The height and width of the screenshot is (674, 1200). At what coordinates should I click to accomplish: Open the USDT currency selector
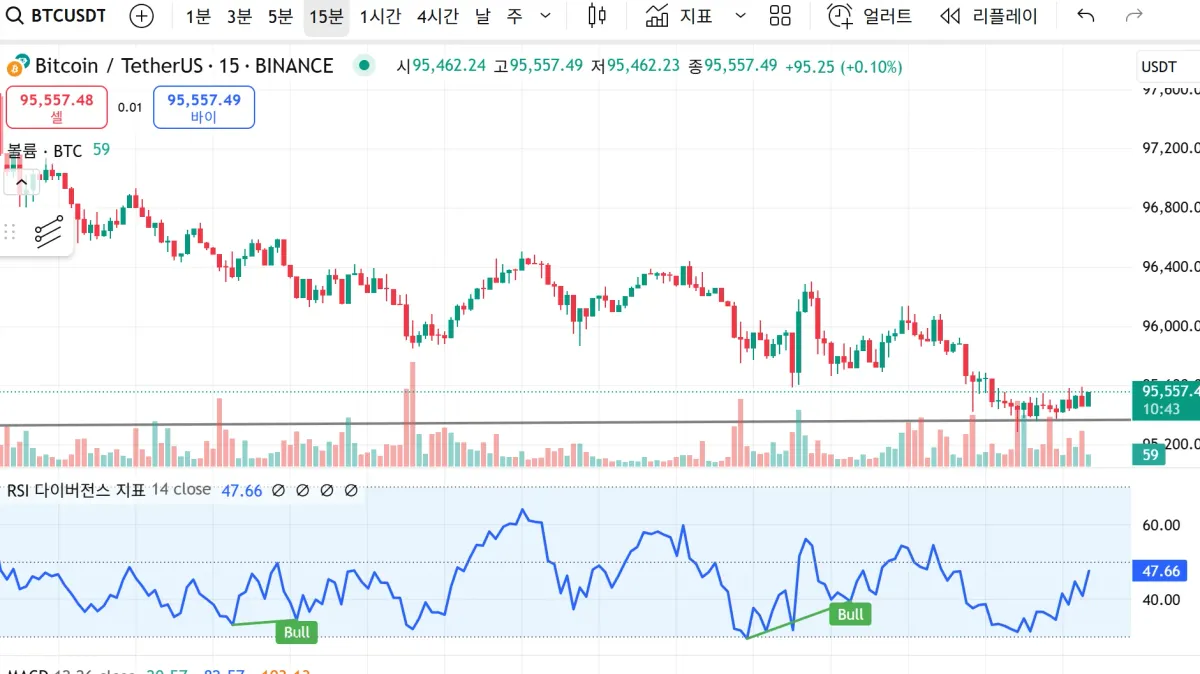[1159, 67]
